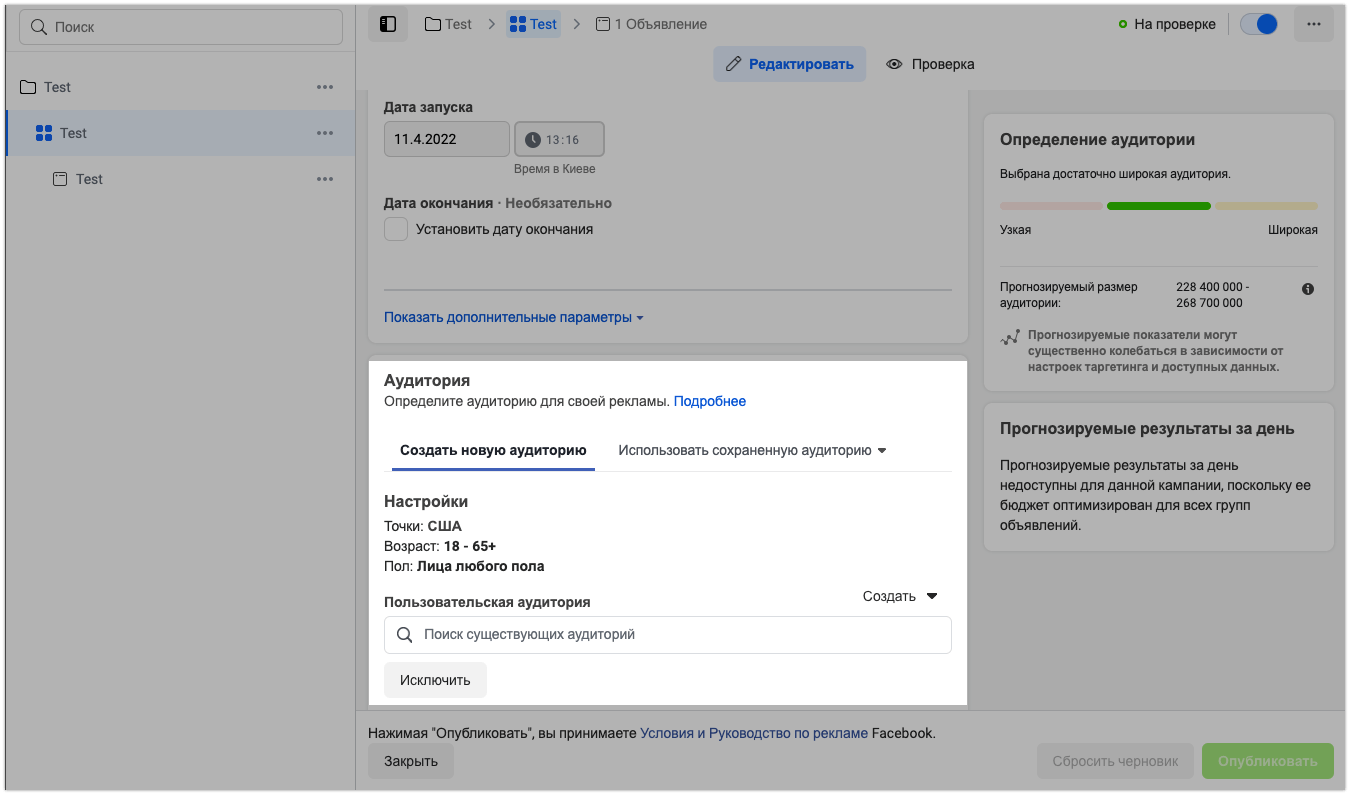Toggle the sidebar panel icon
The width and height of the screenshot is (1350, 795).
pyautogui.click(x=388, y=24)
